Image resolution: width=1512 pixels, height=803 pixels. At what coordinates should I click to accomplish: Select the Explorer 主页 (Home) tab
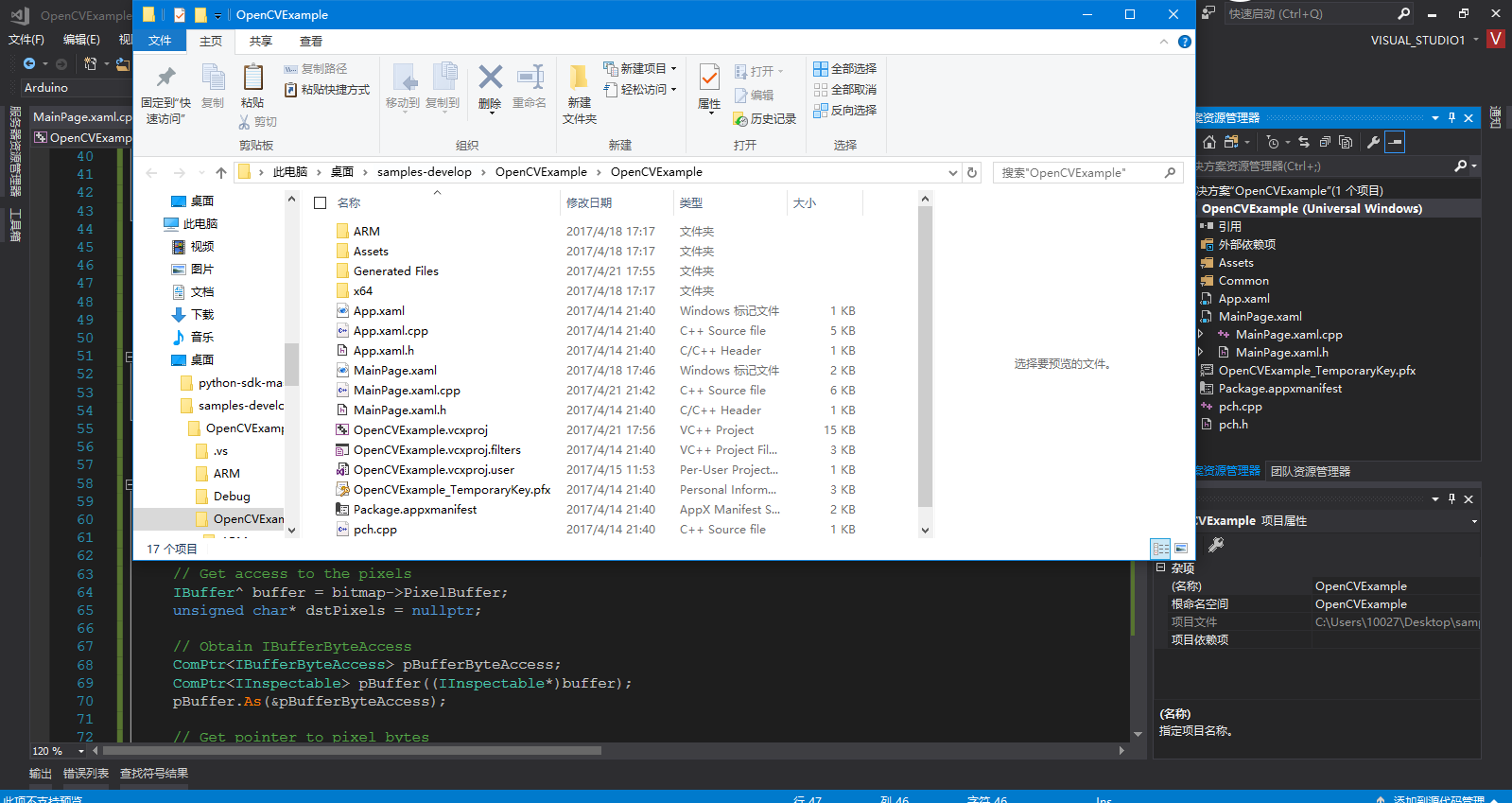(x=211, y=41)
